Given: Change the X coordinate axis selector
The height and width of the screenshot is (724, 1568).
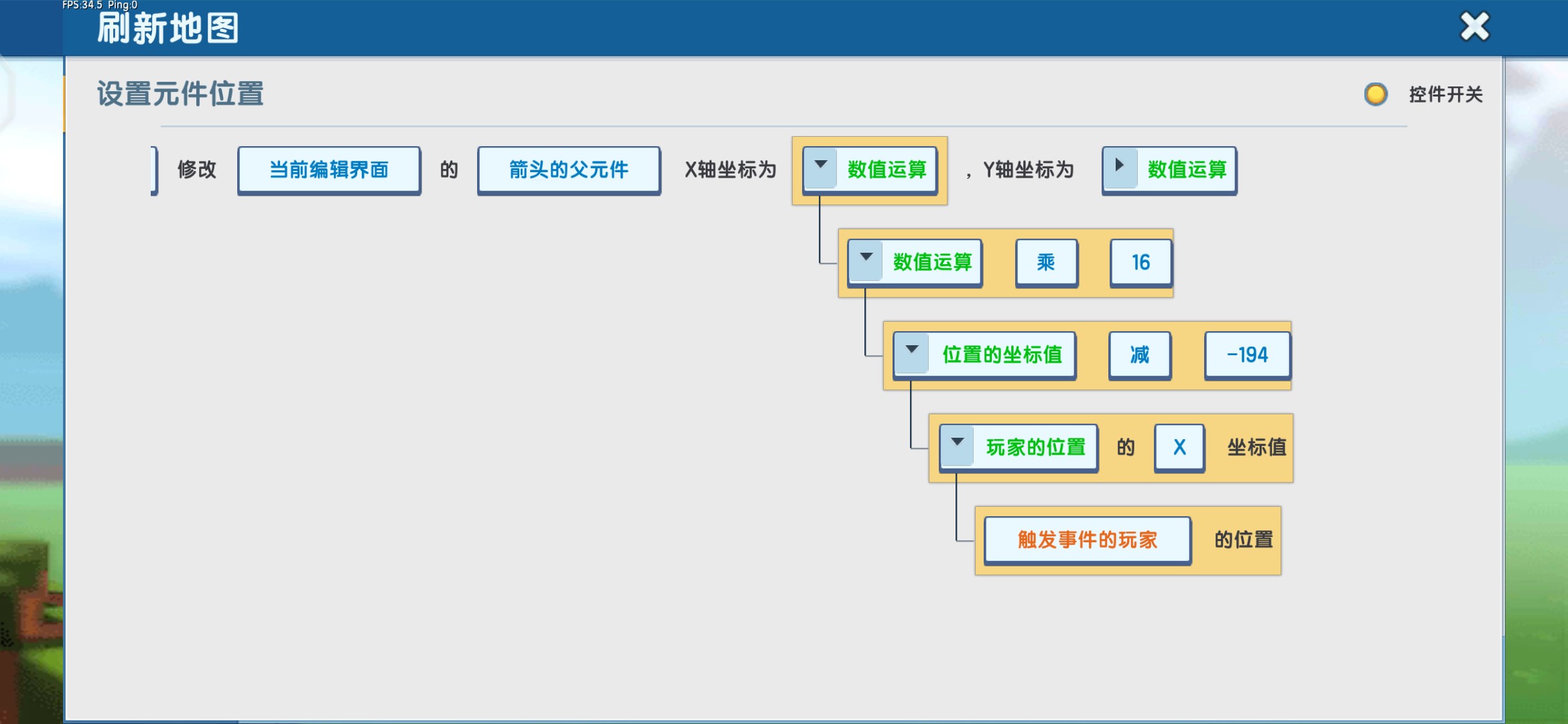Looking at the screenshot, I should (1179, 448).
